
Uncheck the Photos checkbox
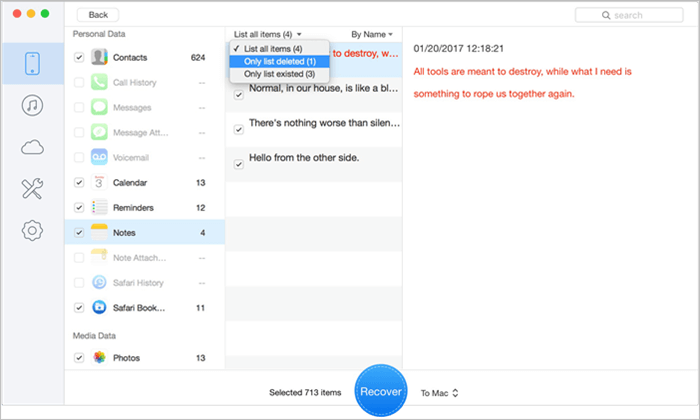(79, 357)
